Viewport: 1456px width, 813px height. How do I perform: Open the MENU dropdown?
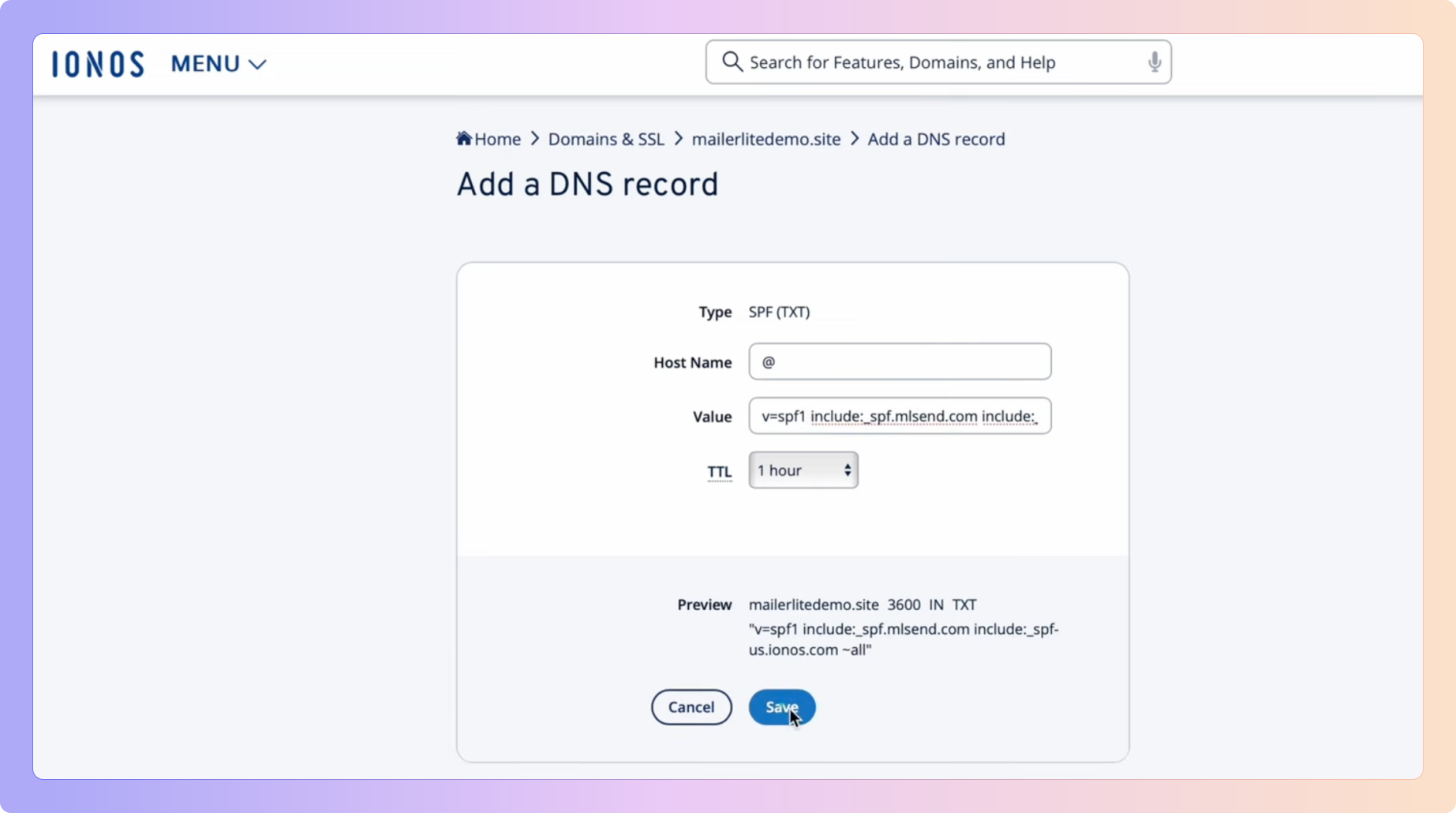[x=219, y=64]
